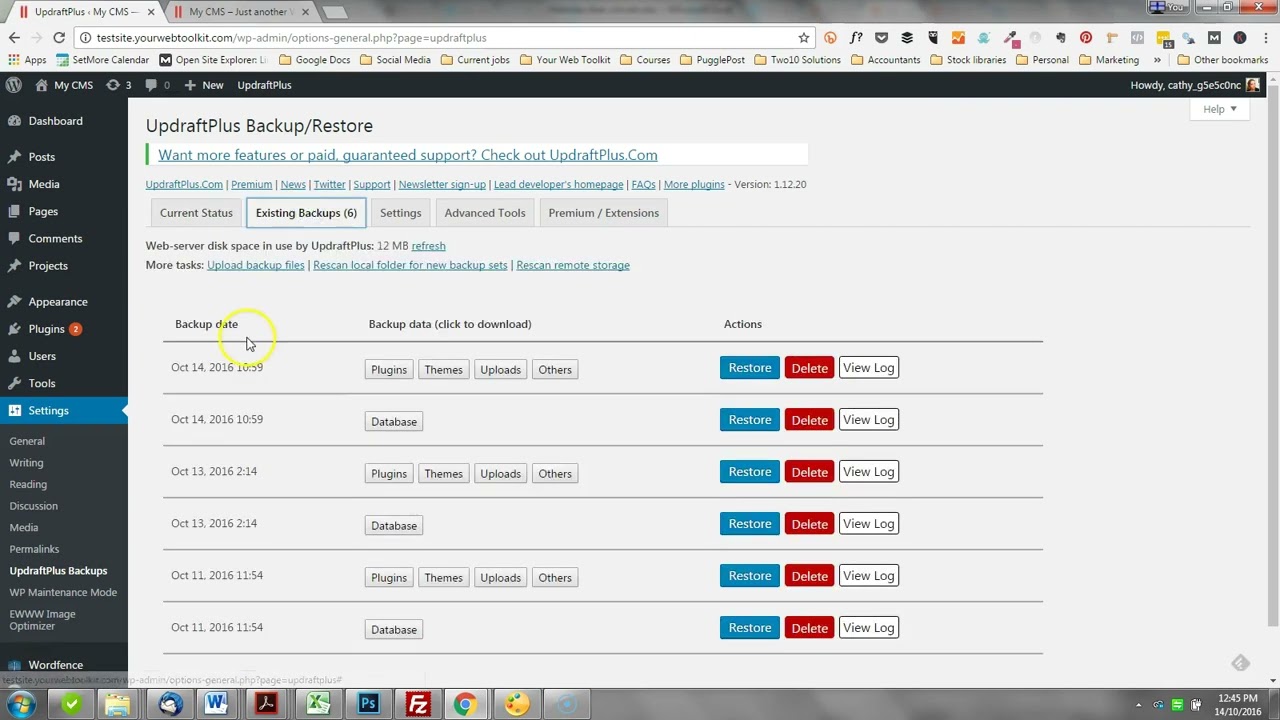
Task: Switch to the Current Status tab
Action: click(x=196, y=213)
